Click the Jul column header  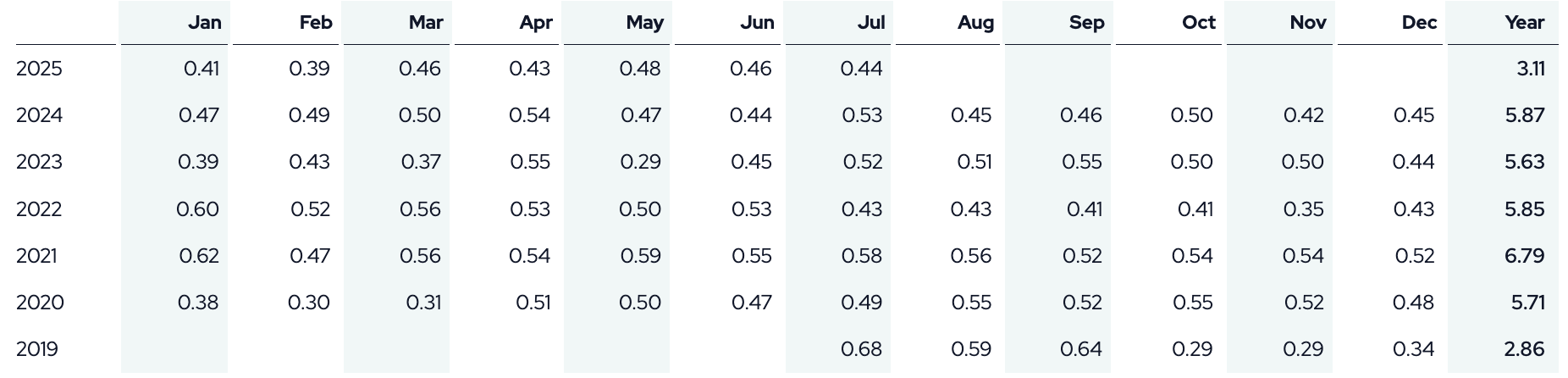(870, 23)
